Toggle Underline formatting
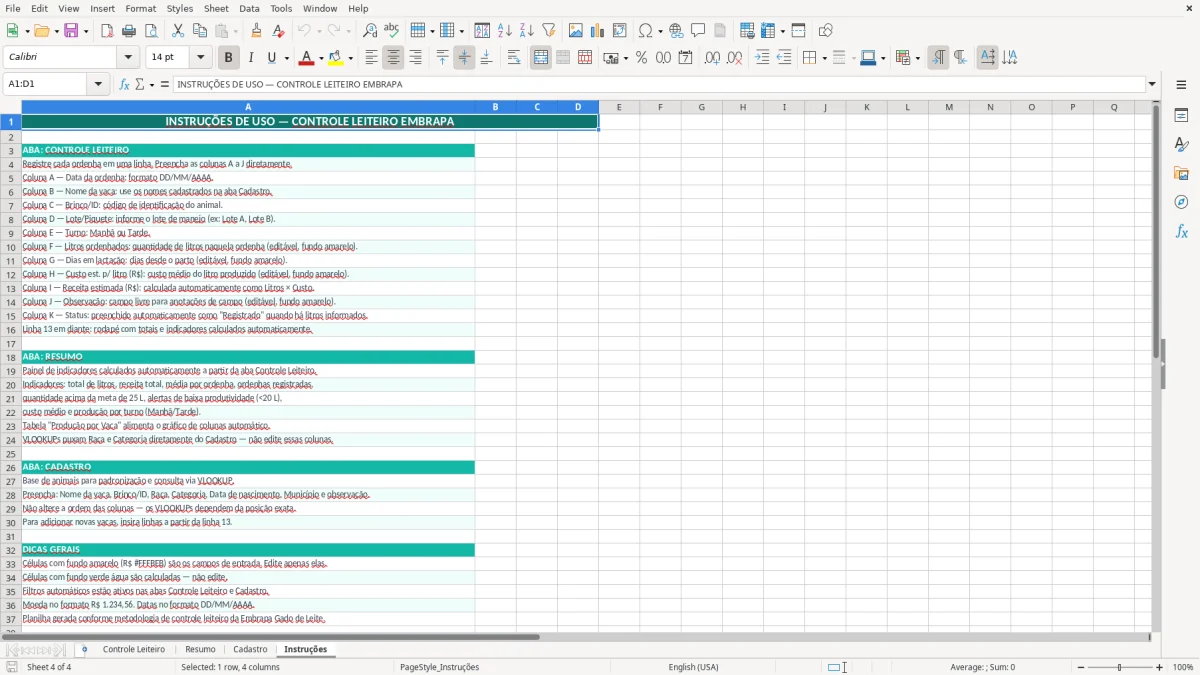 [x=271, y=58]
